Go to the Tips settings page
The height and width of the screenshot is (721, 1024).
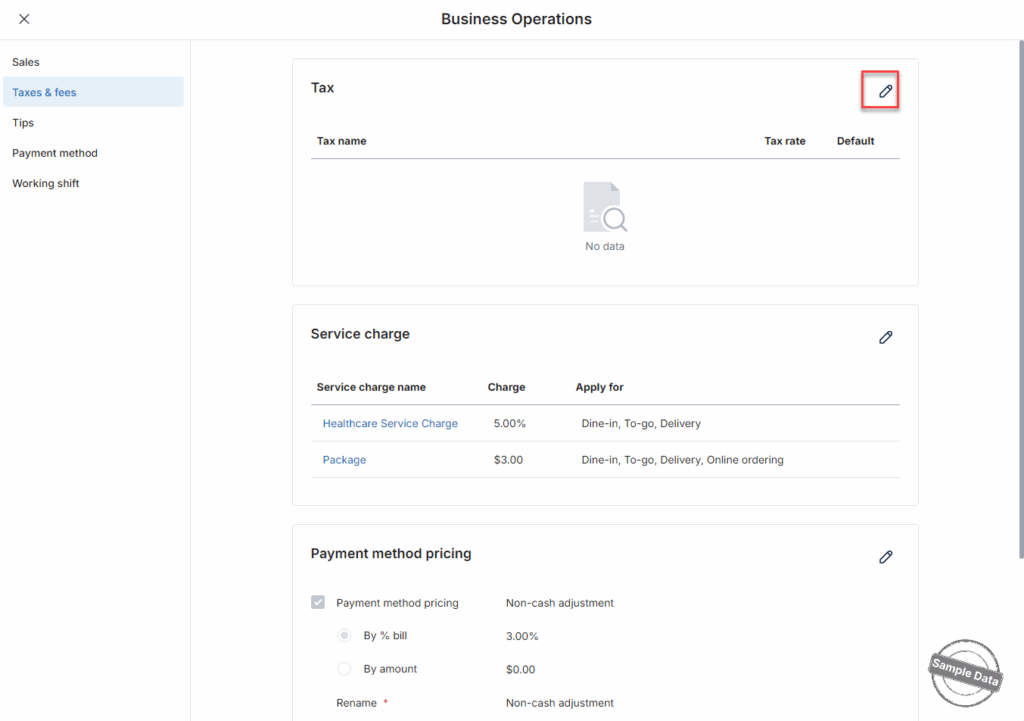[x=23, y=123]
